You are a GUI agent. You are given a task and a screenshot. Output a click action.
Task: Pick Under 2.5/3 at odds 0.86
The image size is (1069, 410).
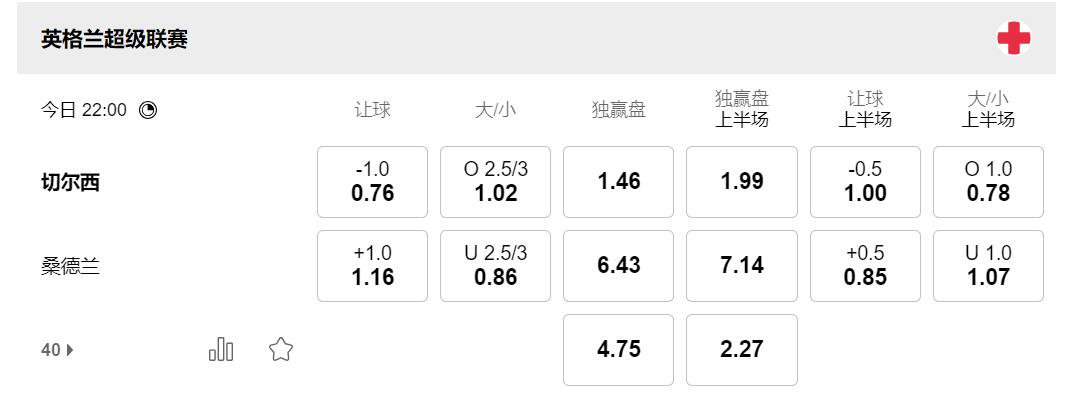point(495,266)
